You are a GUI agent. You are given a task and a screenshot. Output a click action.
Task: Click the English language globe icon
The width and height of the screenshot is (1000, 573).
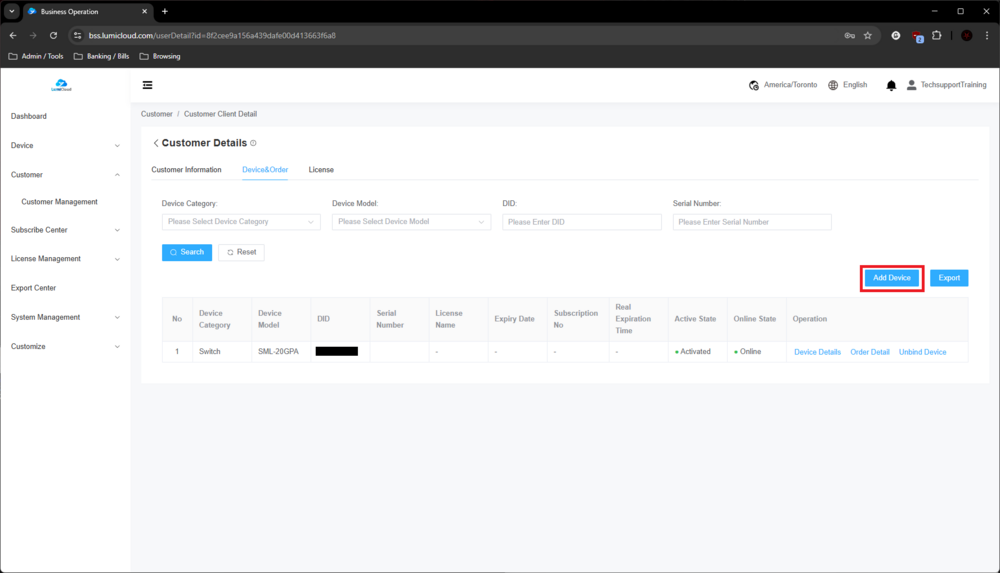[833, 86]
